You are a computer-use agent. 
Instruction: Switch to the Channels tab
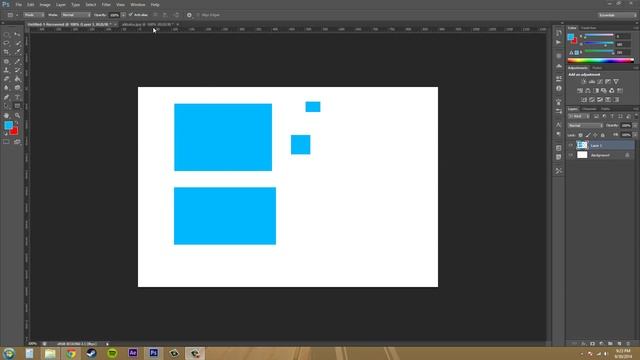click(589, 109)
